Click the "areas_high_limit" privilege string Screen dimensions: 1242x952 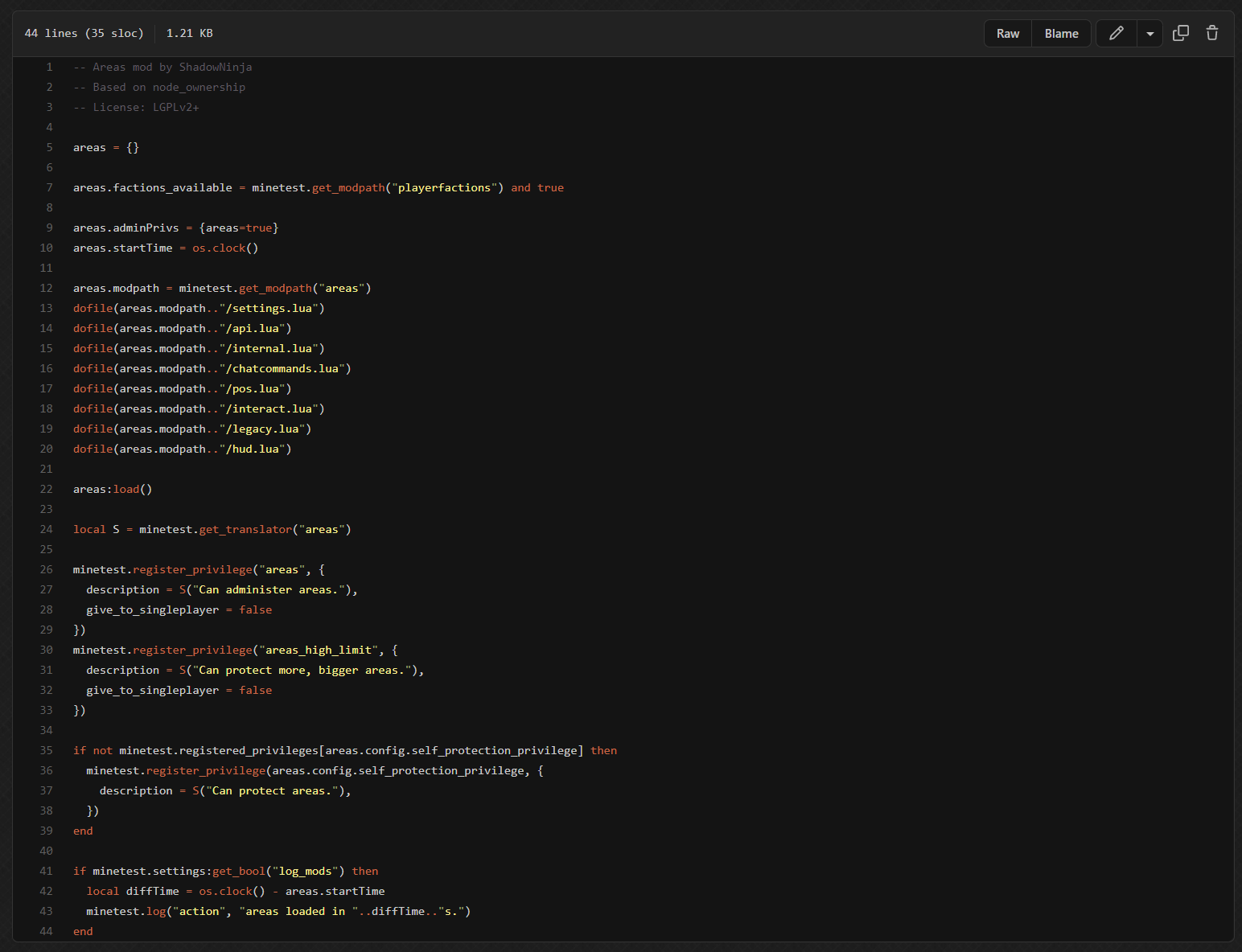319,650
